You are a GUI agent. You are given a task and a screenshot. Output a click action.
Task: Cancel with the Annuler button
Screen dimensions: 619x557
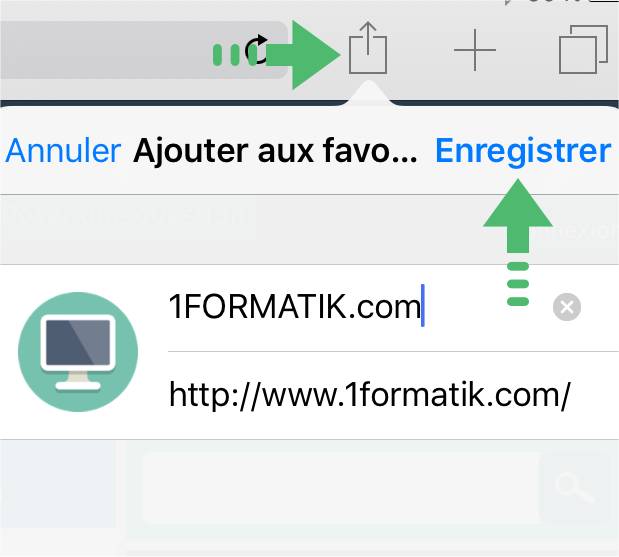pyautogui.click(x=63, y=151)
